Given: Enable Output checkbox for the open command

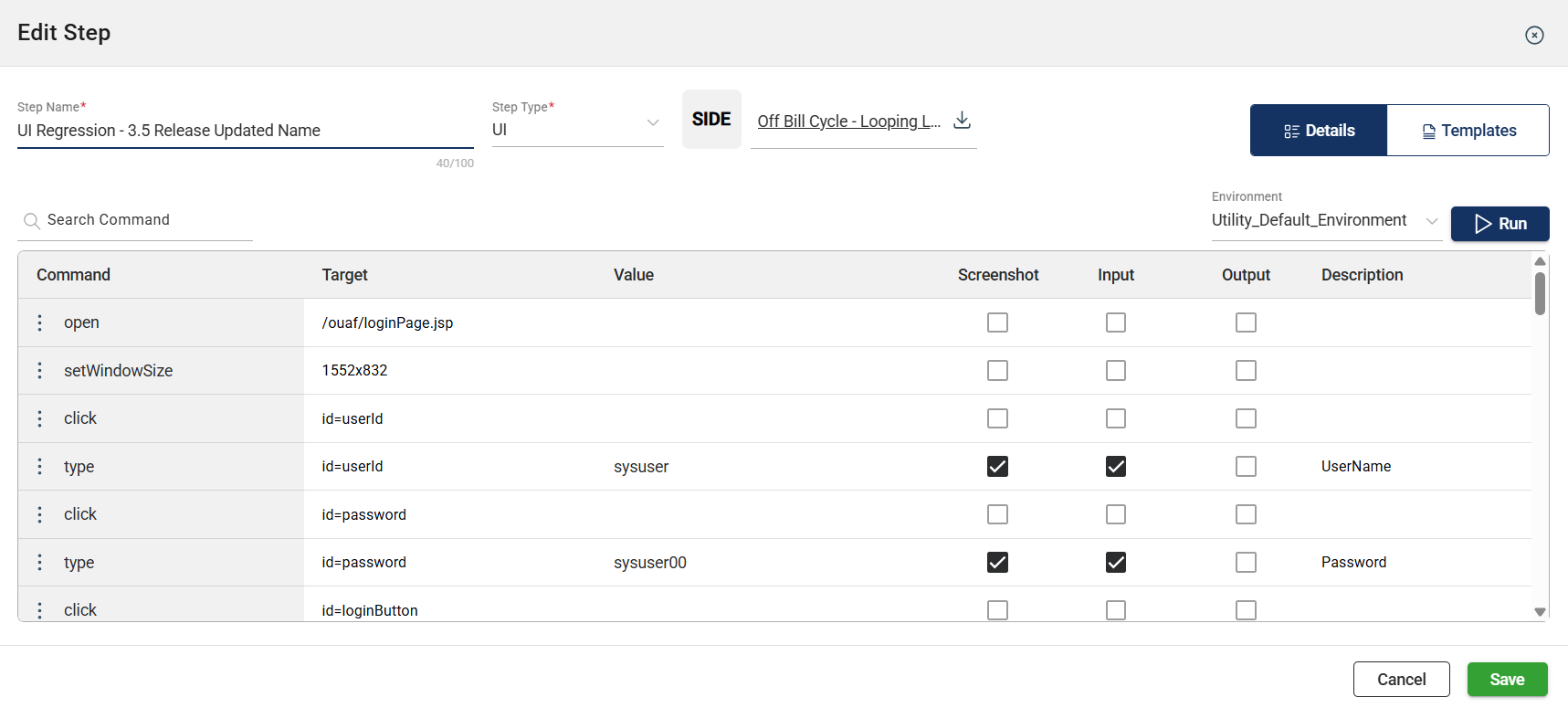Looking at the screenshot, I should click(x=1246, y=322).
